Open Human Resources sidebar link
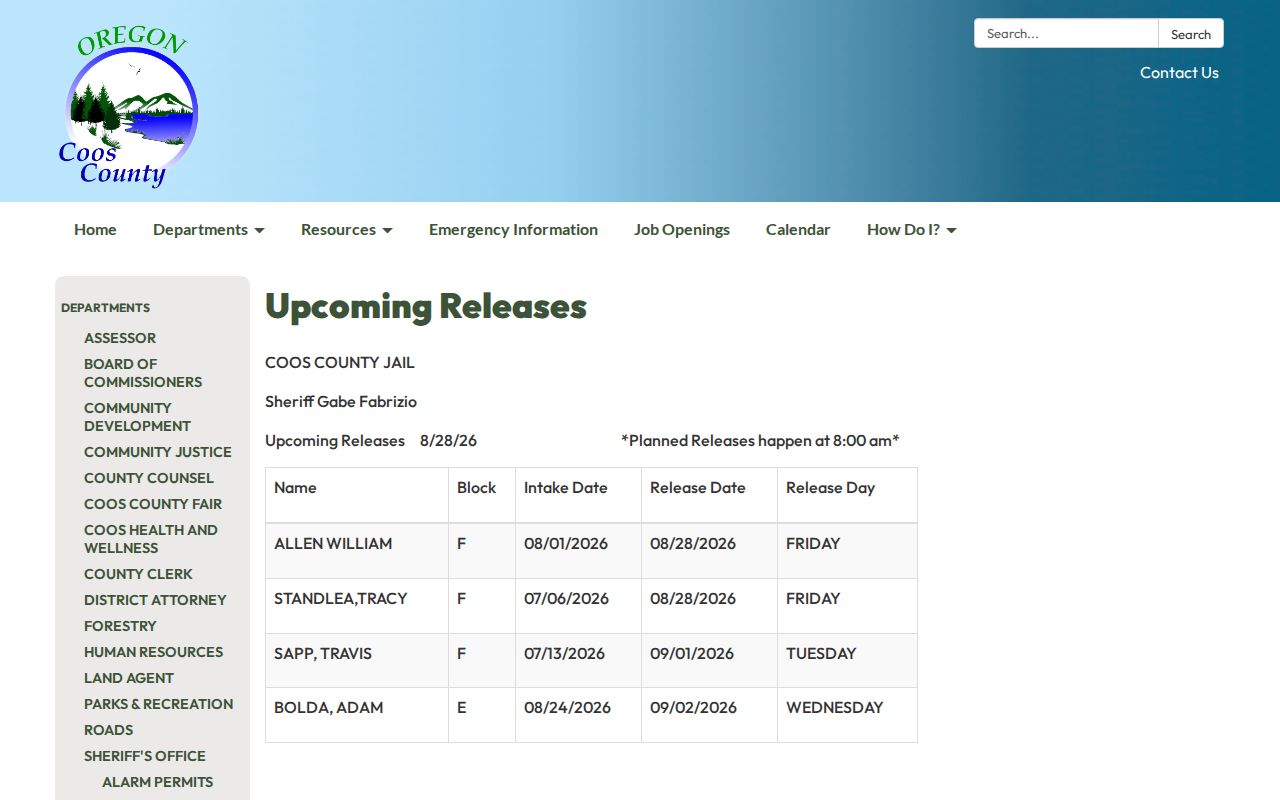This screenshot has height=800, width=1280. coord(153,652)
